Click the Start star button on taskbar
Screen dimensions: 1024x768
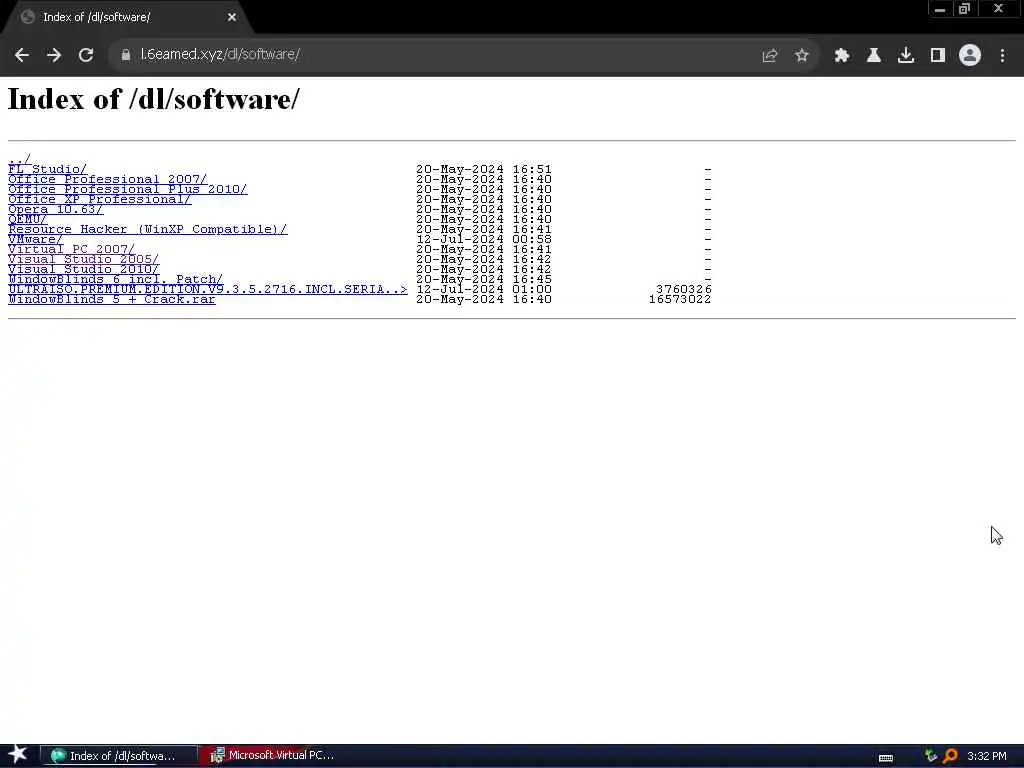(18, 755)
